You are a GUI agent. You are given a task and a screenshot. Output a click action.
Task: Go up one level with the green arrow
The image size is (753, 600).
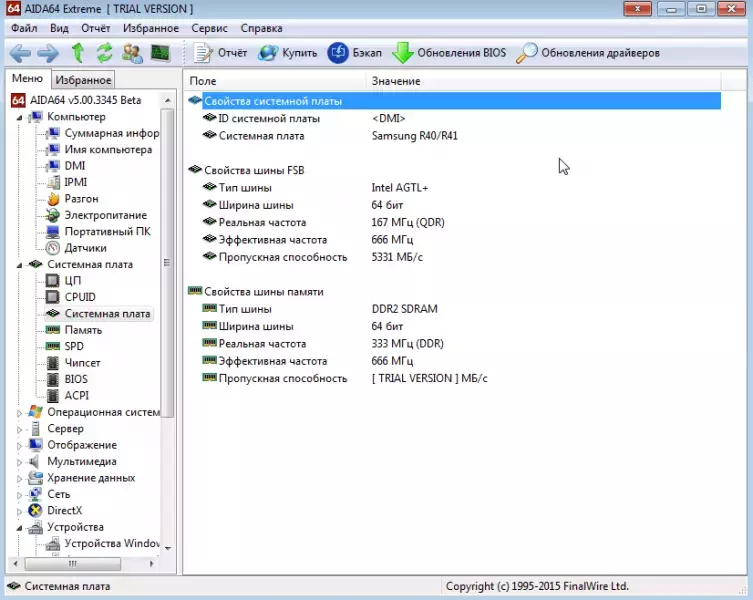point(78,53)
